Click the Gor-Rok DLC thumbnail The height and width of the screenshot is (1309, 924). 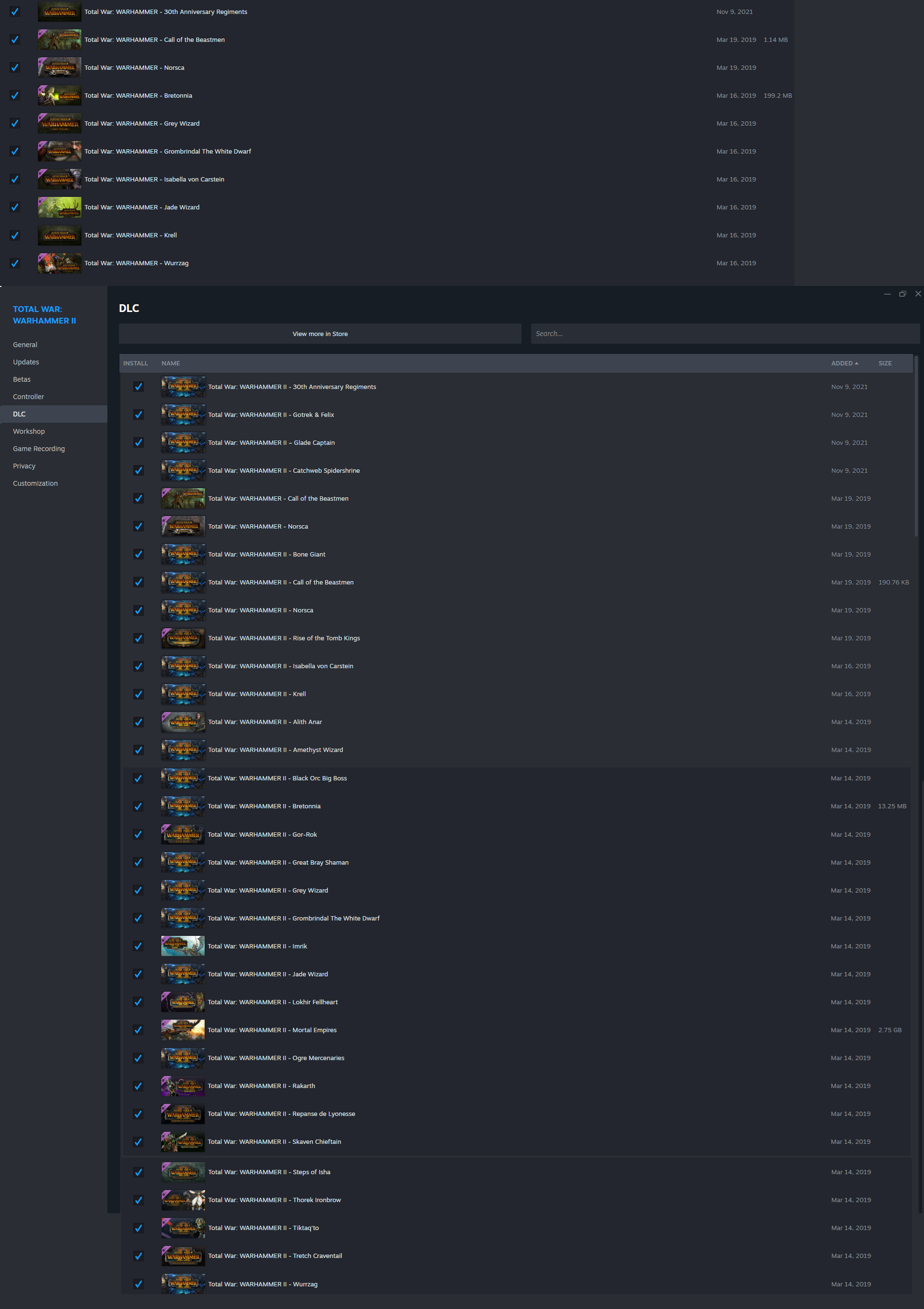click(183, 834)
